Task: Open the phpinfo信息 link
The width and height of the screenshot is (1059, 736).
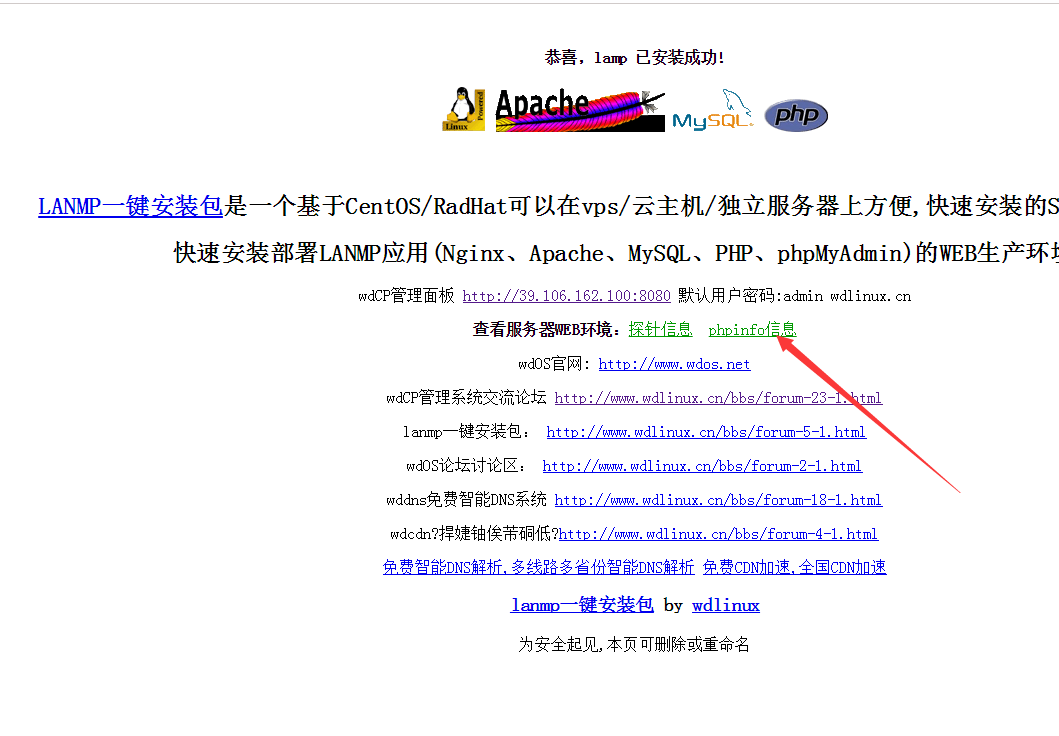Action: 752,330
